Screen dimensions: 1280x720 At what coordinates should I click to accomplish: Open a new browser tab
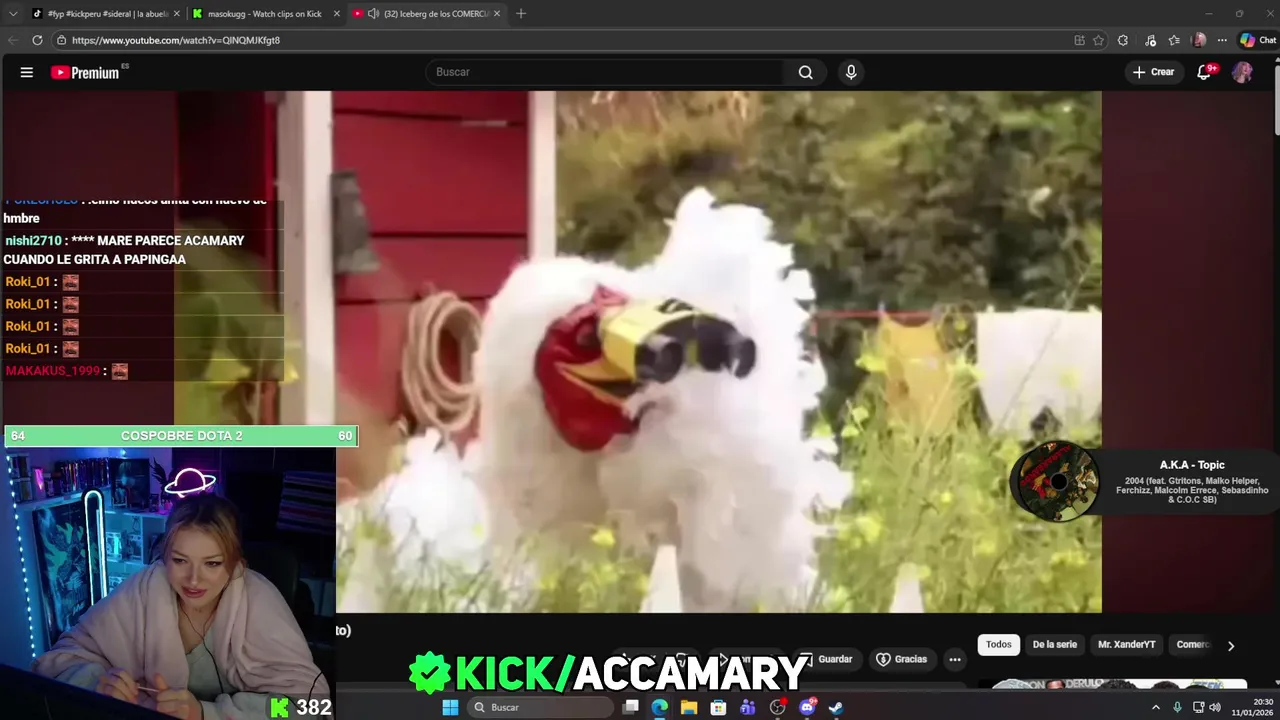point(521,14)
